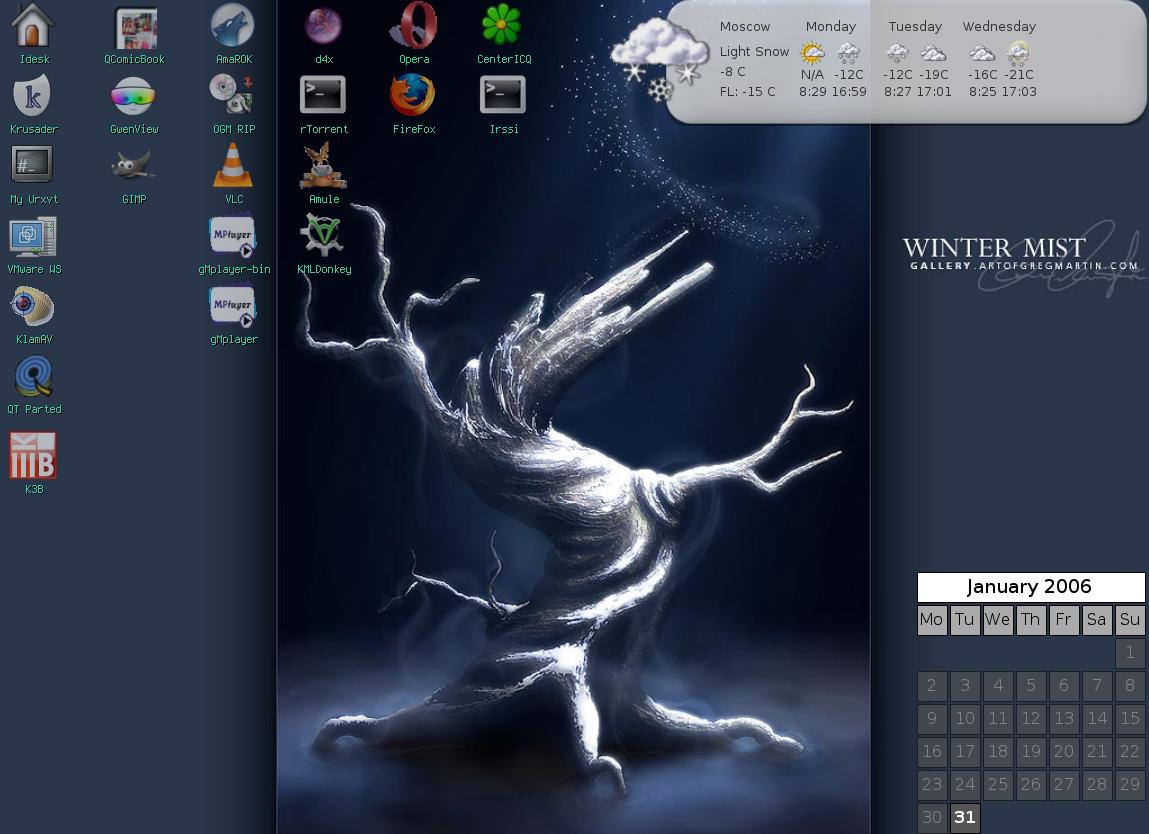
Task: Open the VLC traffic cone icon
Action: coord(233,165)
